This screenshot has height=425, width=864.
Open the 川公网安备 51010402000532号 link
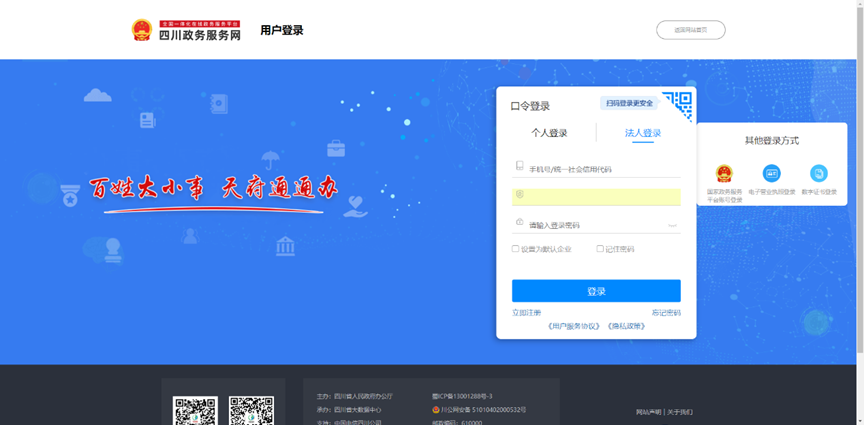[483, 410]
